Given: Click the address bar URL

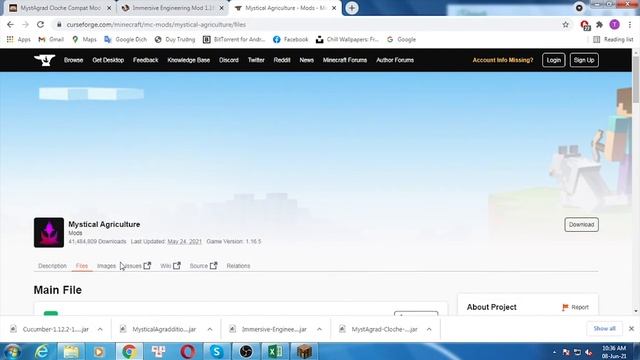Looking at the screenshot, I should 156,24.
